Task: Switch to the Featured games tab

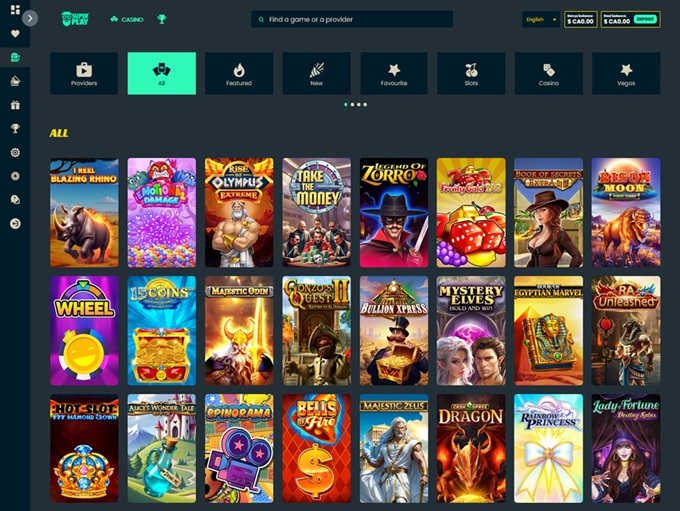Action: pos(239,73)
